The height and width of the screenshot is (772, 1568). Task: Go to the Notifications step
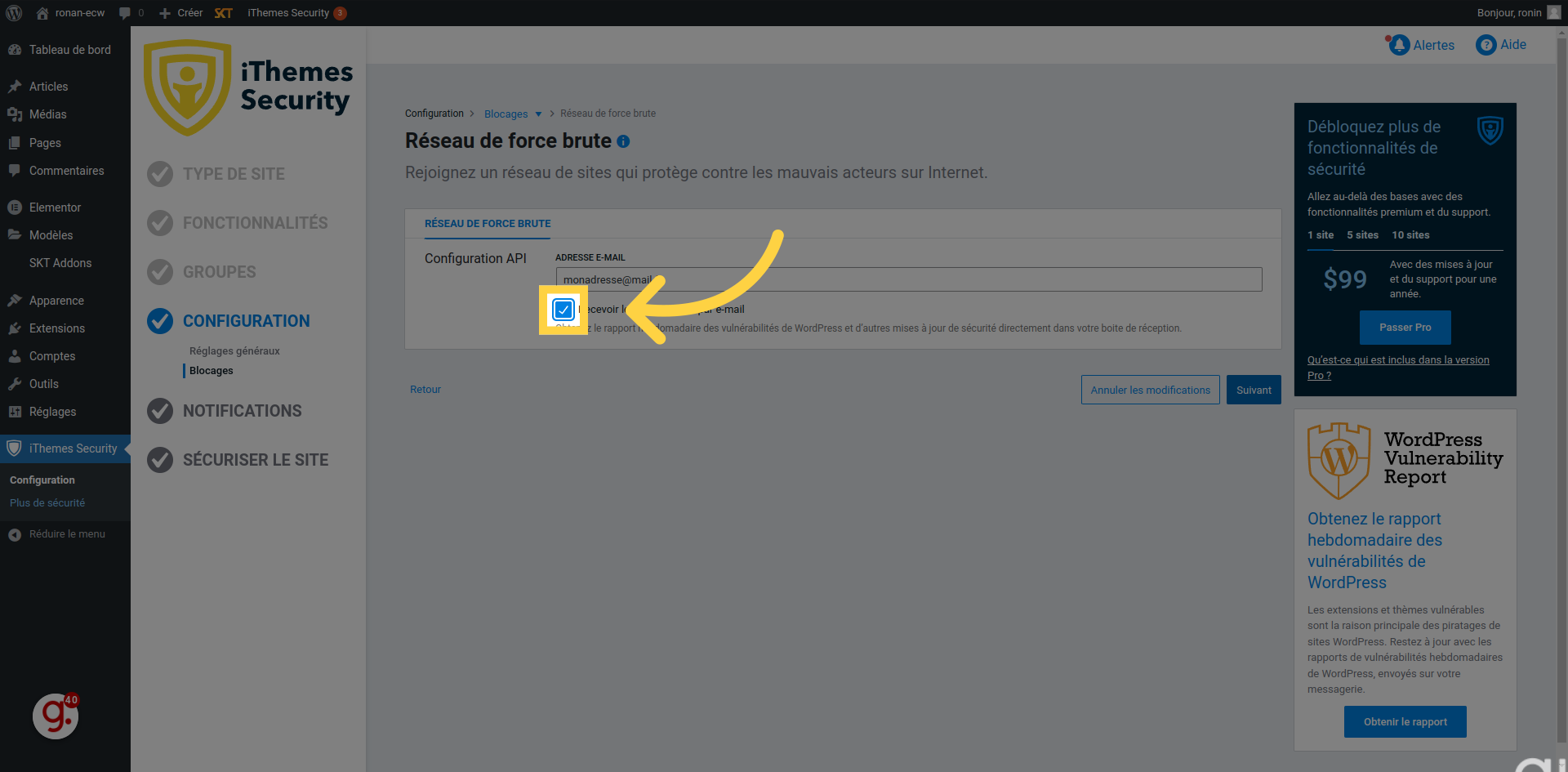[225, 411]
